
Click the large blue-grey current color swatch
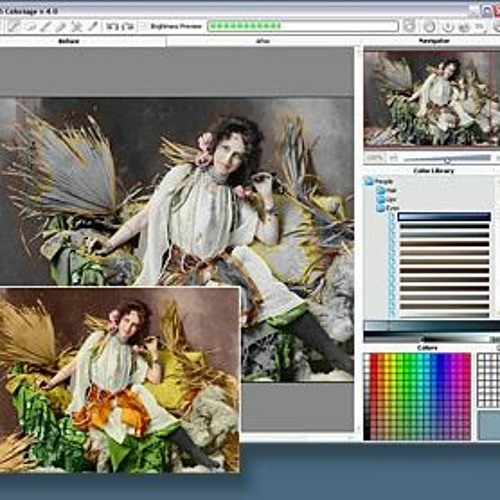(x=489, y=425)
